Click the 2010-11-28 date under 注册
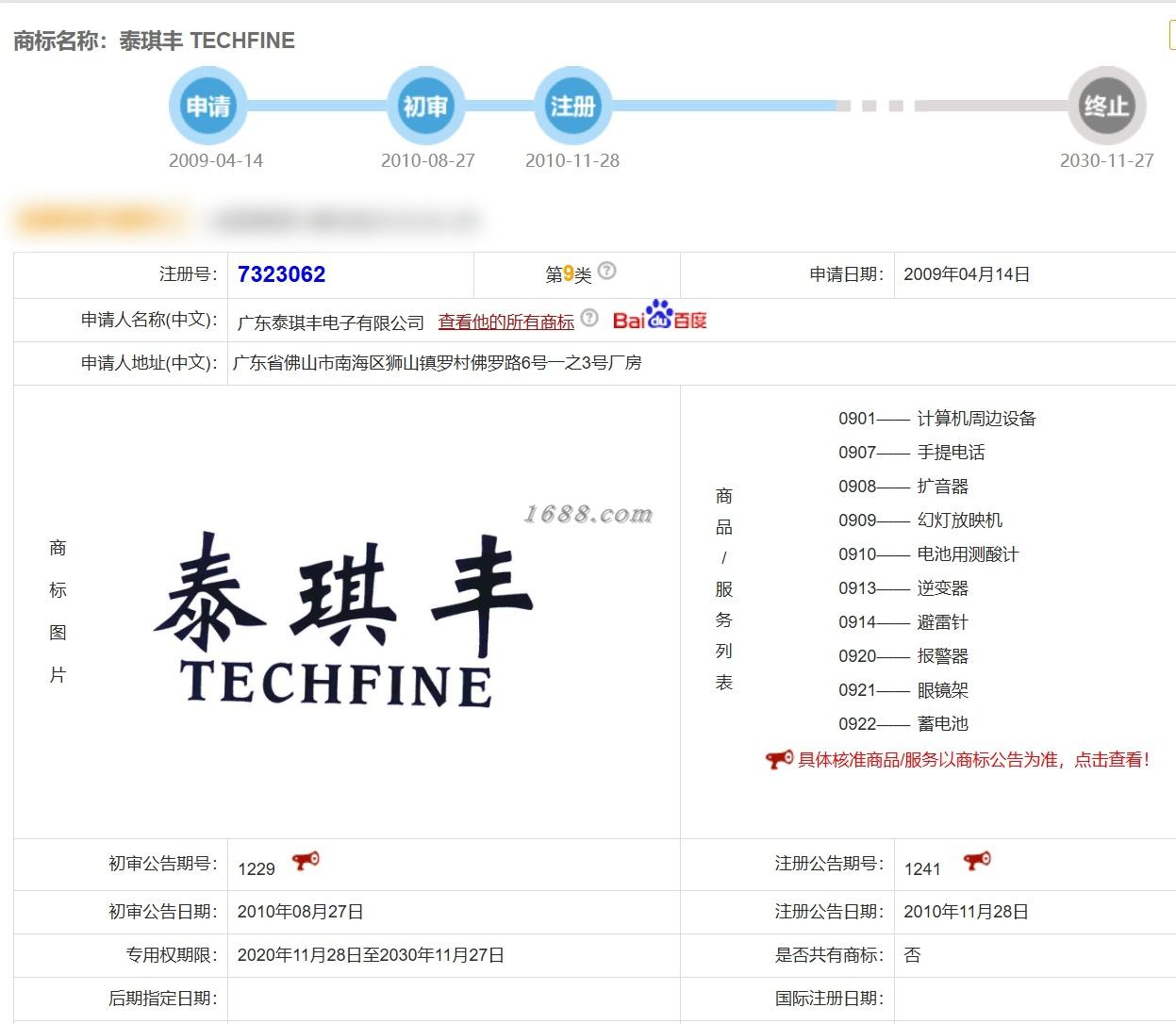This screenshot has width=1176, height=1024. (572, 160)
